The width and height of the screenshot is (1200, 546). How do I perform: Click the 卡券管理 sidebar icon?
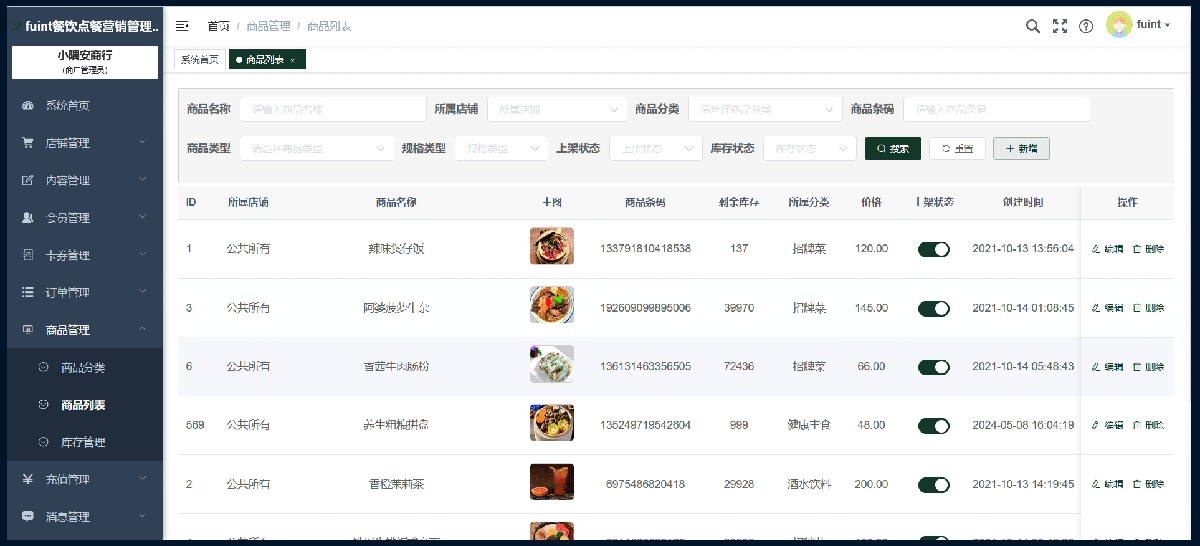[28, 255]
